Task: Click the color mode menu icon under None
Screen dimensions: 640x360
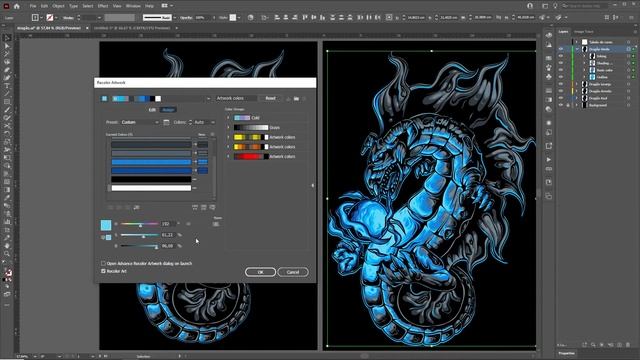Action: [x=216, y=224]
